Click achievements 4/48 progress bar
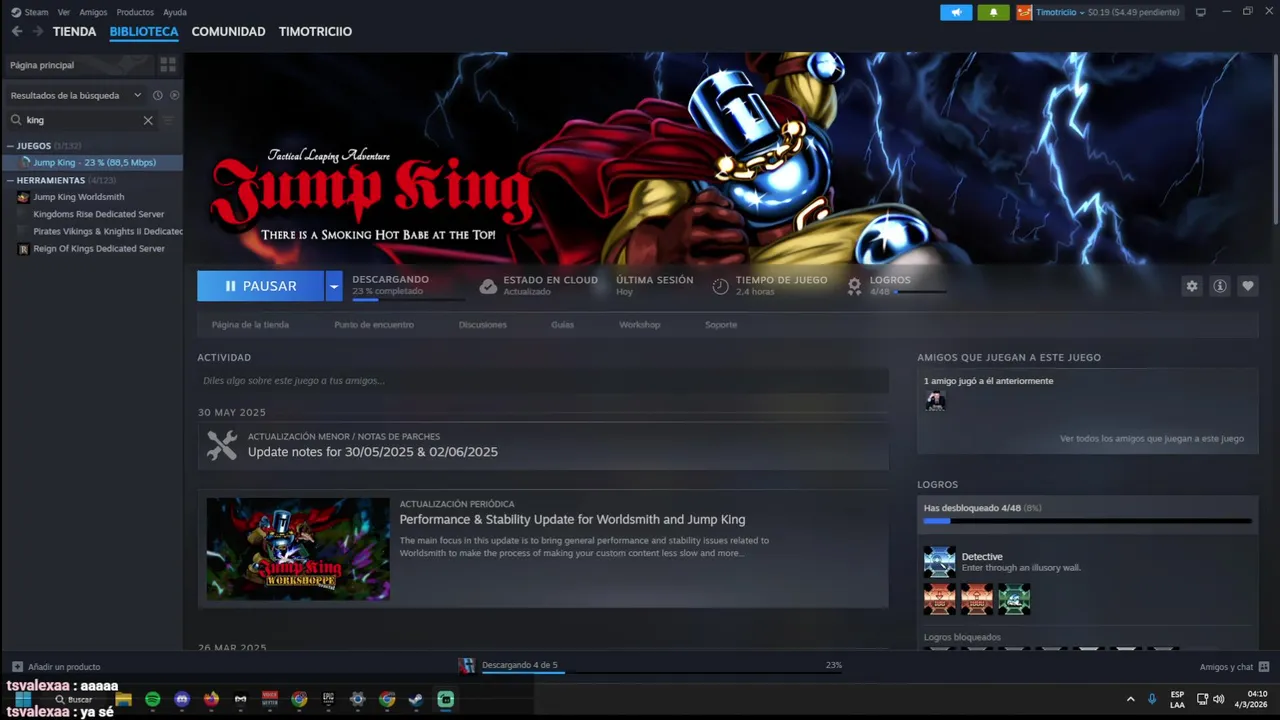 coord(1088,521)
